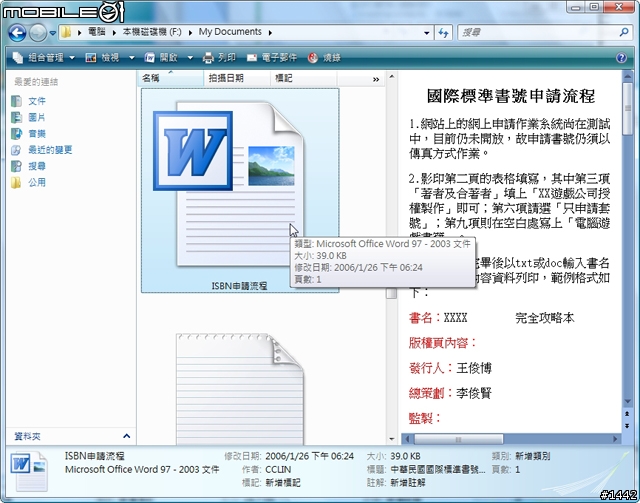Expand the 資料夾 Folders pane chevron
This screenshot has width=640, height=503.
pyautogui.click(x=127, y=436)
